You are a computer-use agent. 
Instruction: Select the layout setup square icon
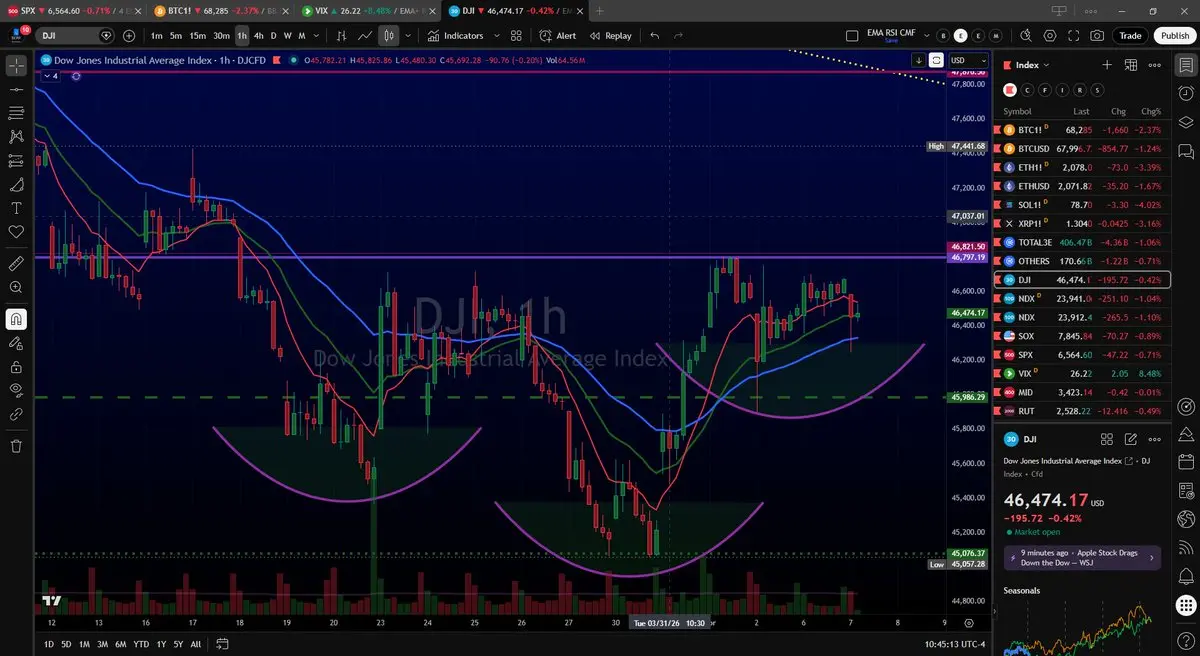tap(852, 35)
